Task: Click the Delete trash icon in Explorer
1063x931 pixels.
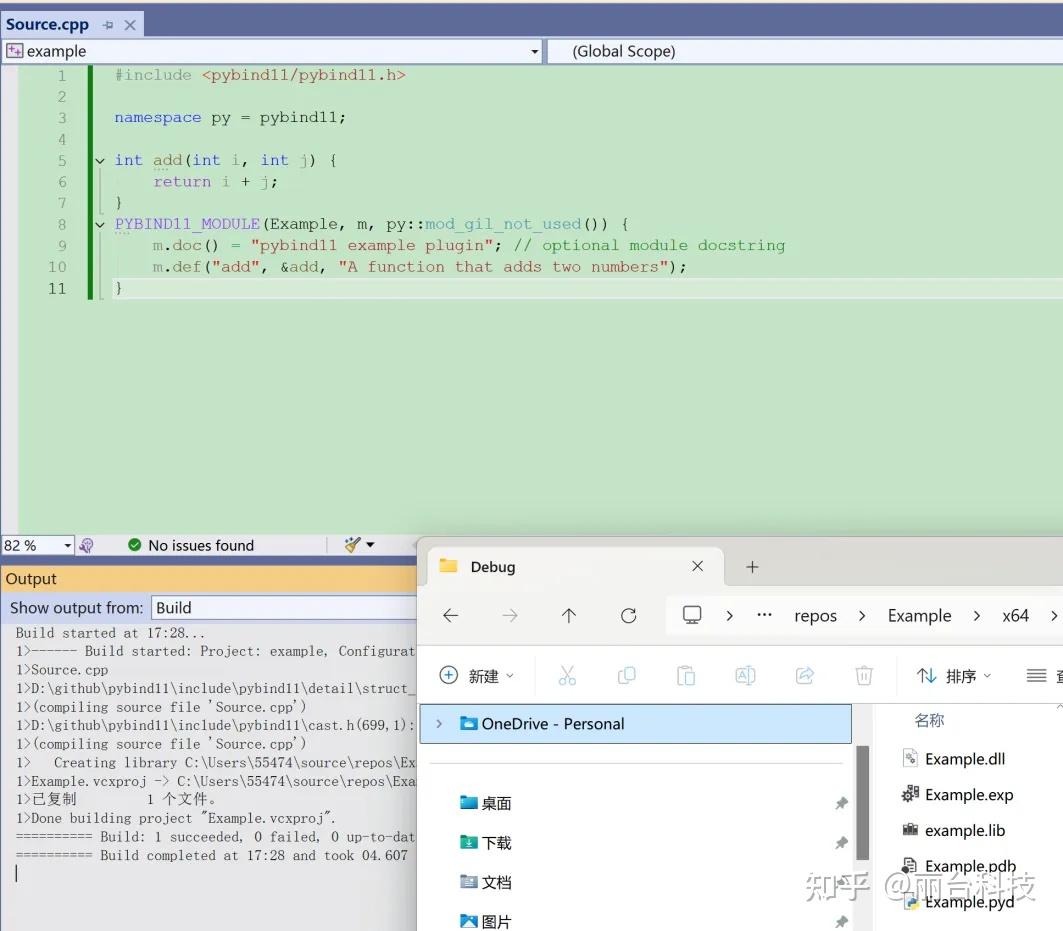Action: pyautogui.click(x=864, y=675)
